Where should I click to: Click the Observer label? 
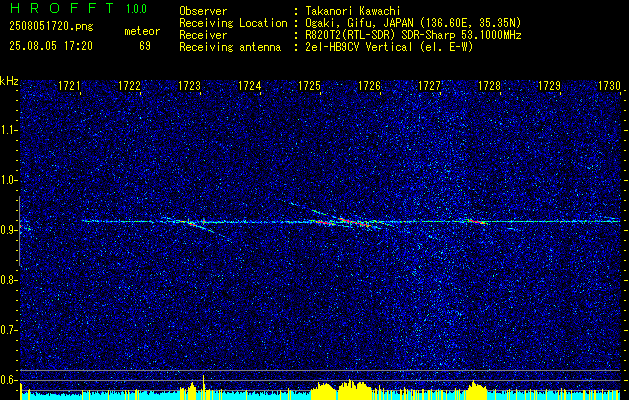[203, 11]
